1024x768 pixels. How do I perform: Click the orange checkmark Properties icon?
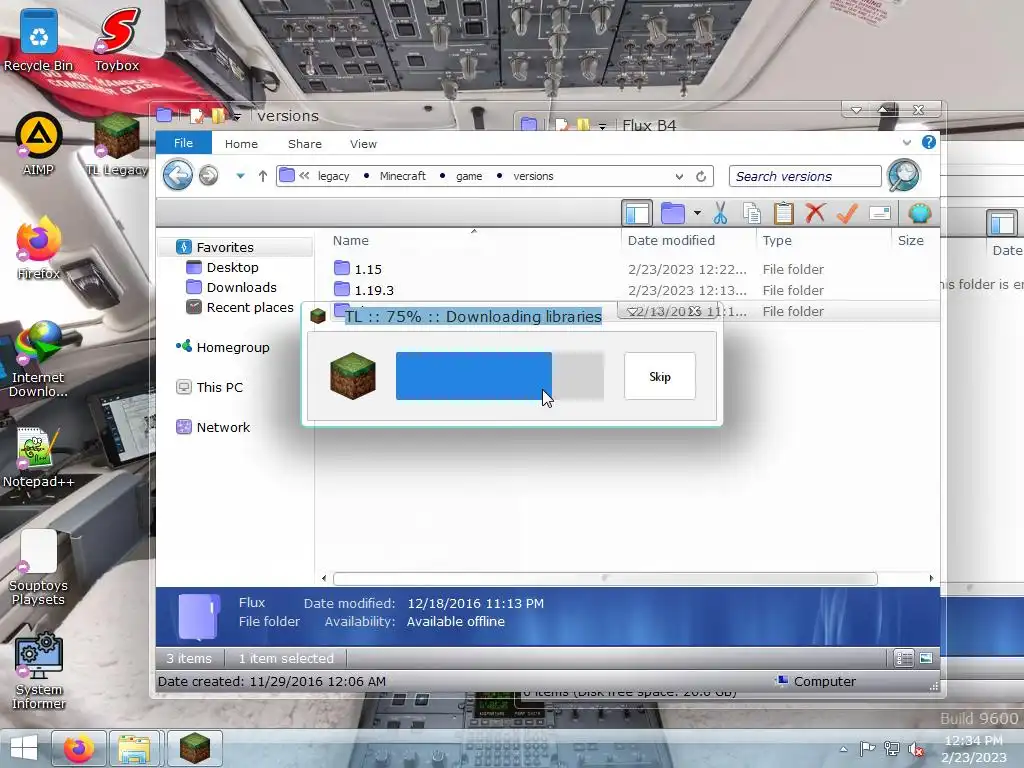pos(847,213)
